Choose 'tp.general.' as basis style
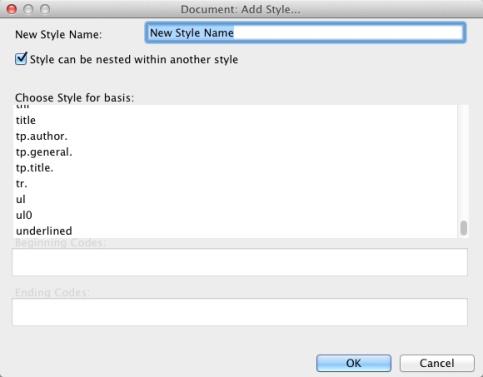The width and height of the screenshot is (483, 377). (235, 152)
